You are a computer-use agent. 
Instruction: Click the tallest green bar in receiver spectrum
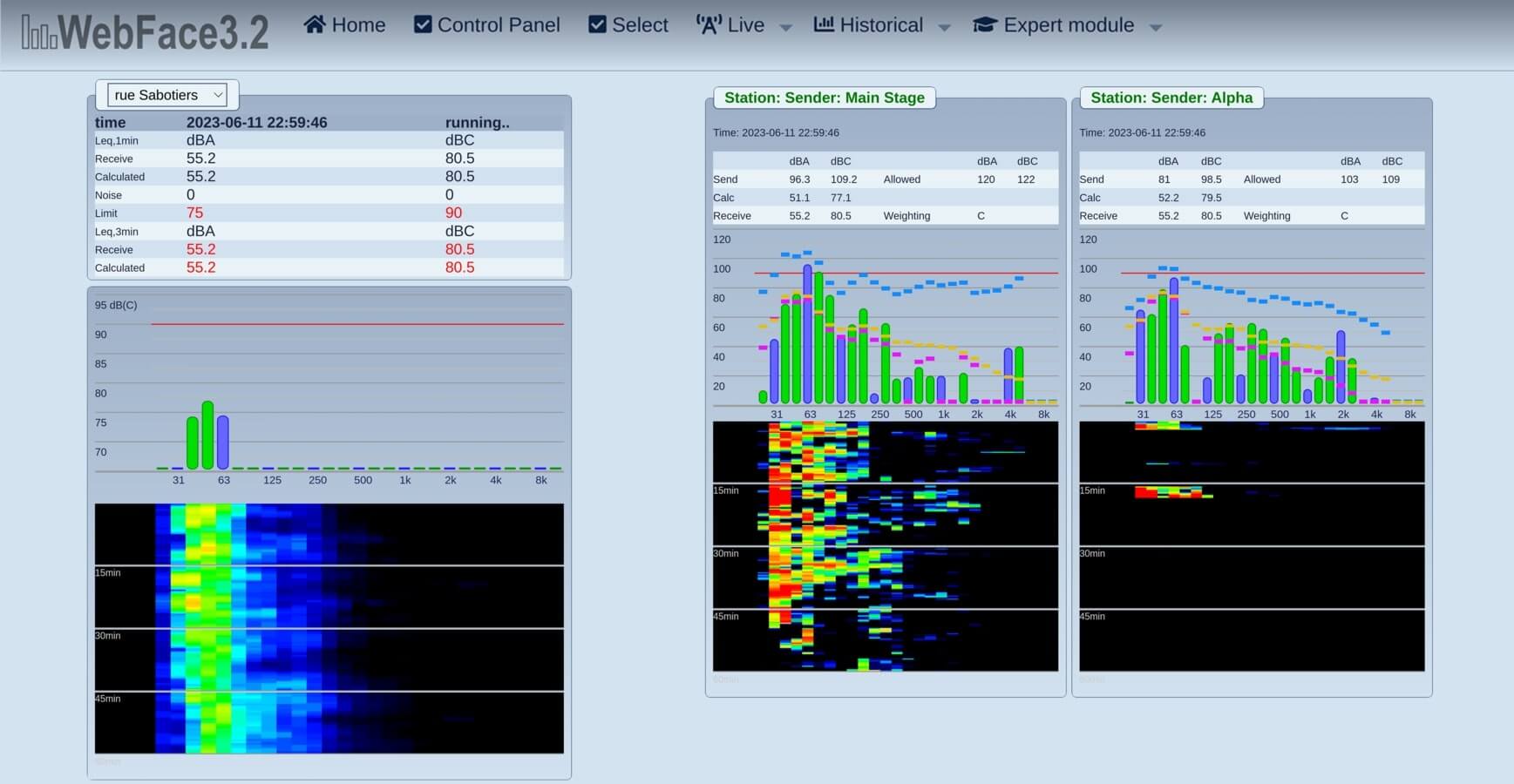207,436
